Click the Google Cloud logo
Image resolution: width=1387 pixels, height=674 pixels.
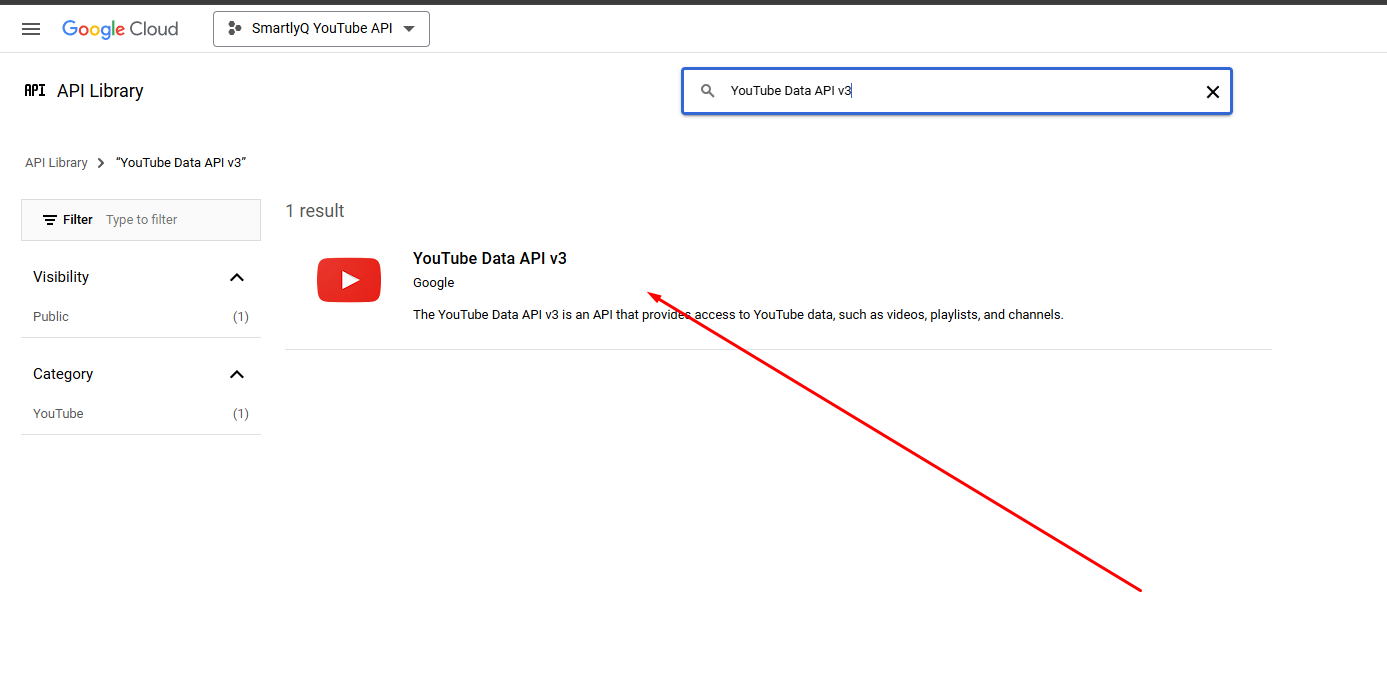tap(120, 29)
